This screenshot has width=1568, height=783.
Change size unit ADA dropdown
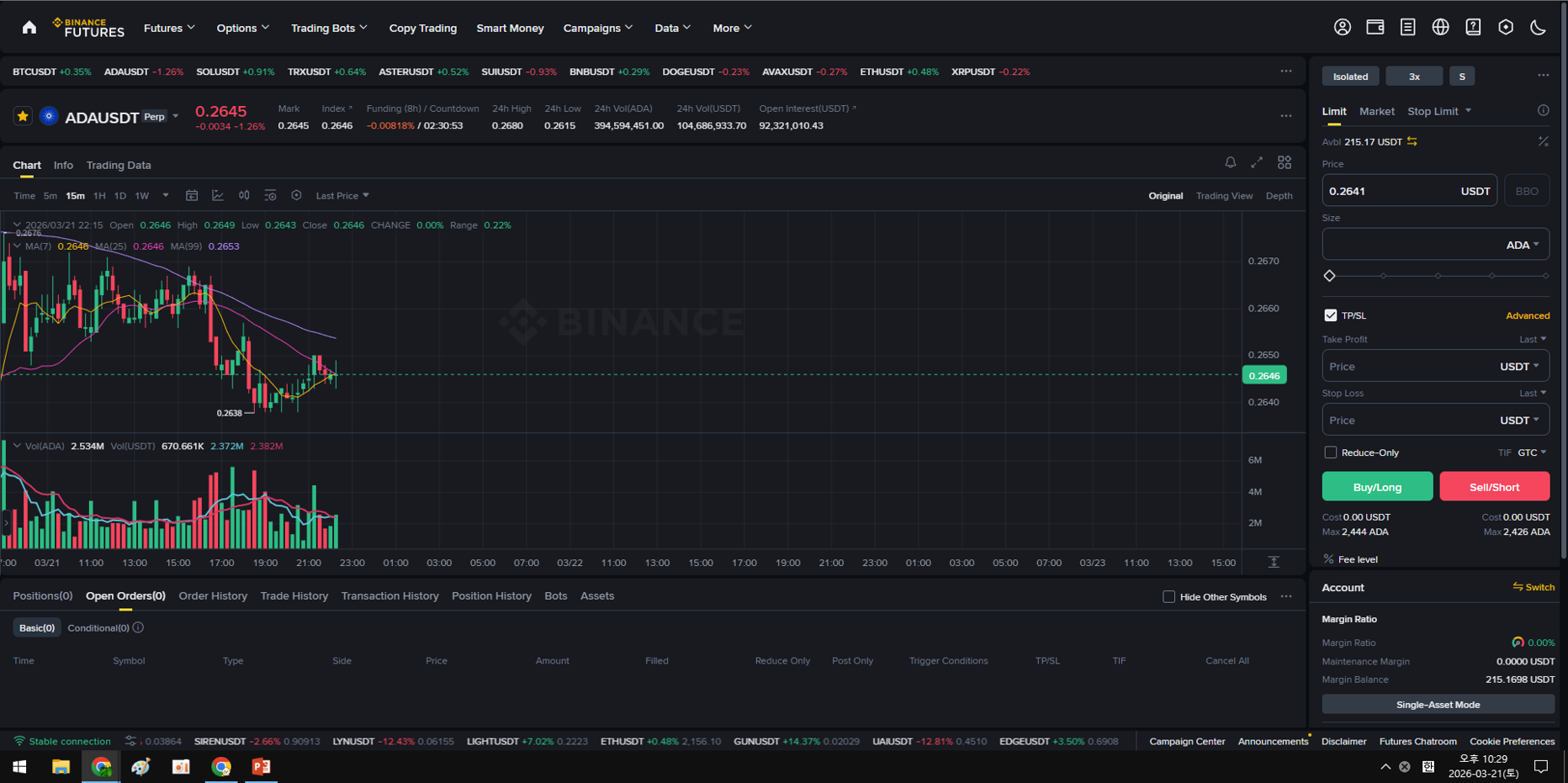pos(1523,245)
